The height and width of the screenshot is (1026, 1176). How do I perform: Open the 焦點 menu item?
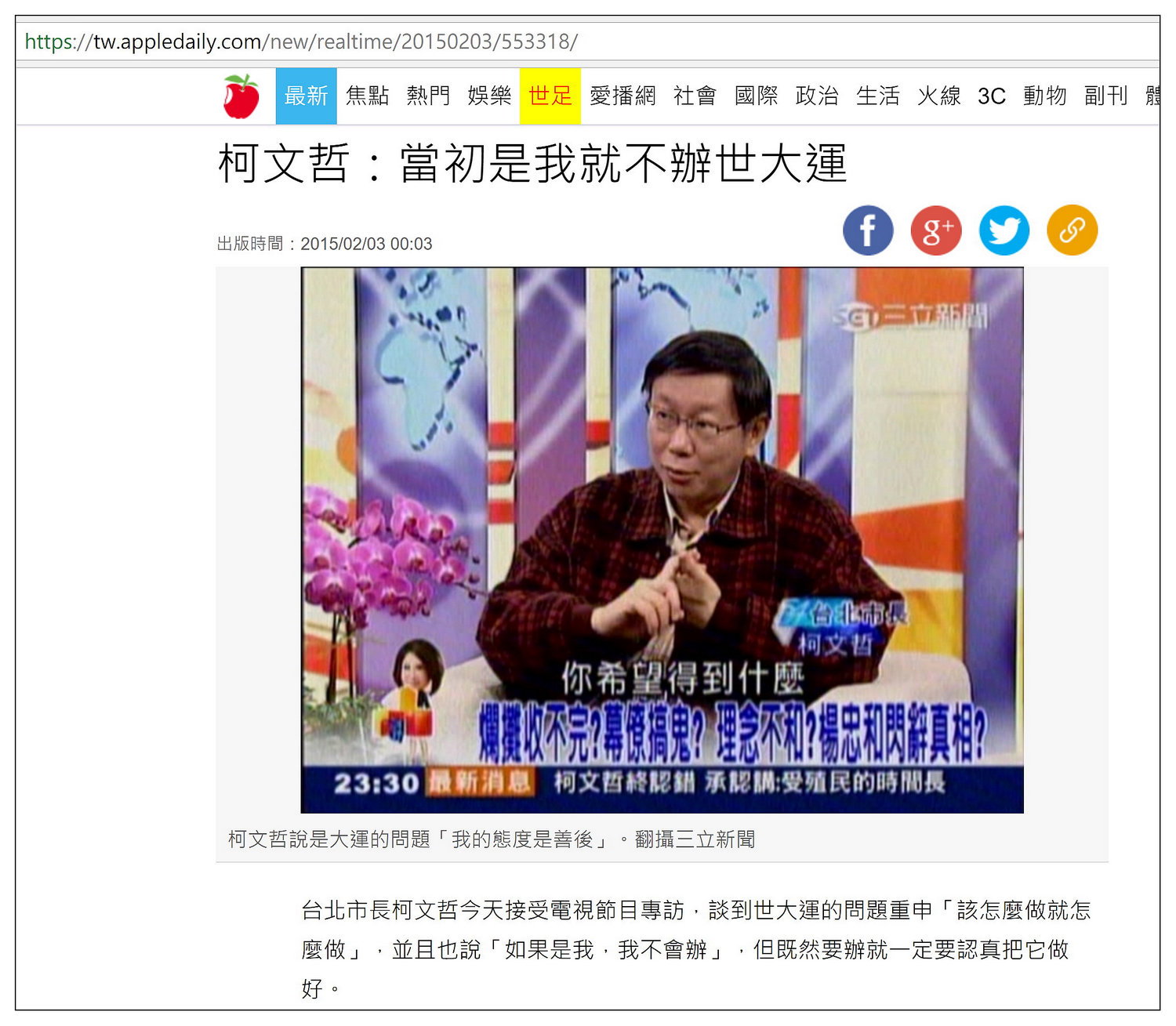click(x=368, y=96)
